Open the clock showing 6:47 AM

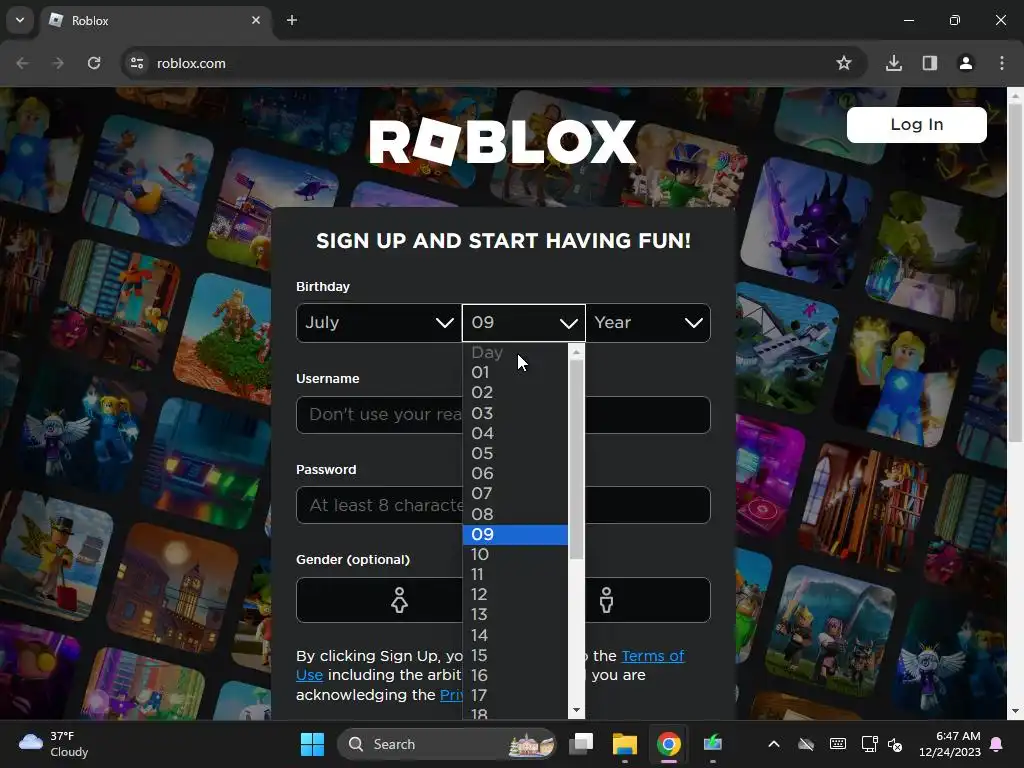point(950,744)
